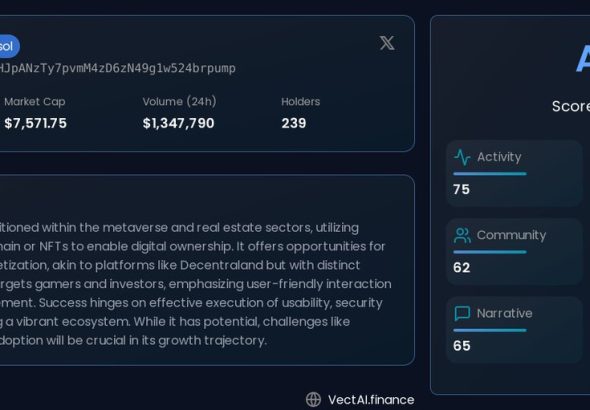The image size is (590, 410).
Task: Open the Community score card
Action: pyautogui.click(x=514, y=252)
